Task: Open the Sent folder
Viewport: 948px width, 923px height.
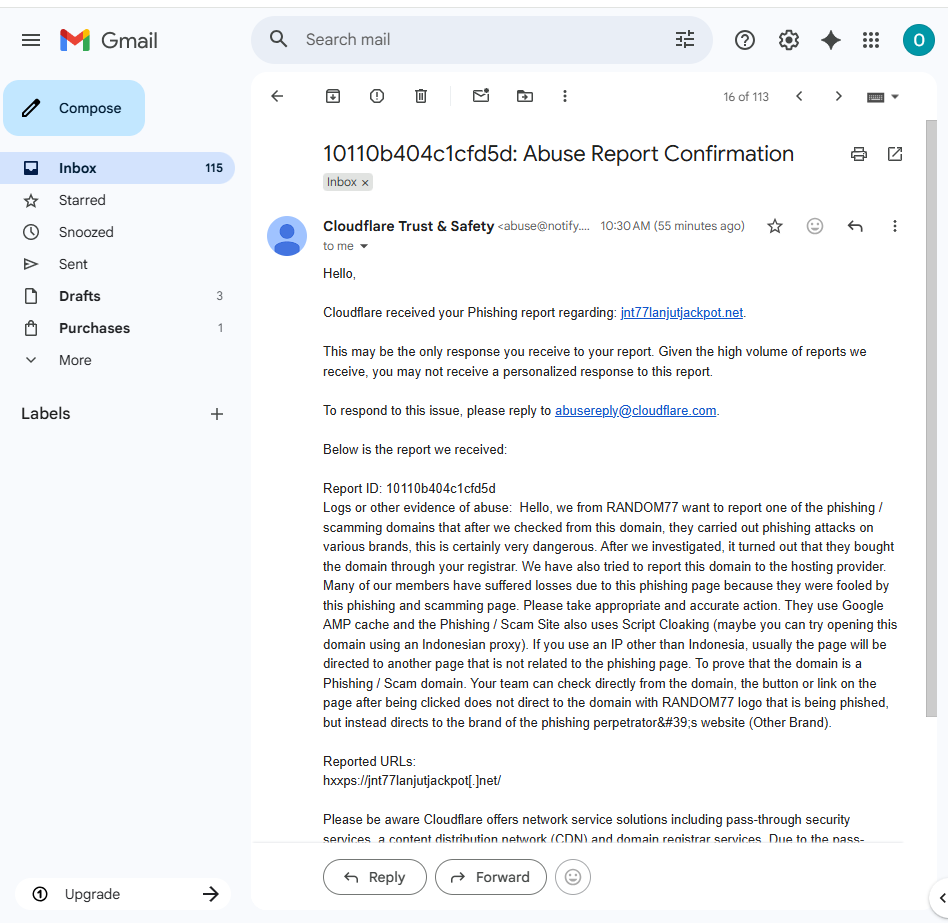Action: pos(117,264)
